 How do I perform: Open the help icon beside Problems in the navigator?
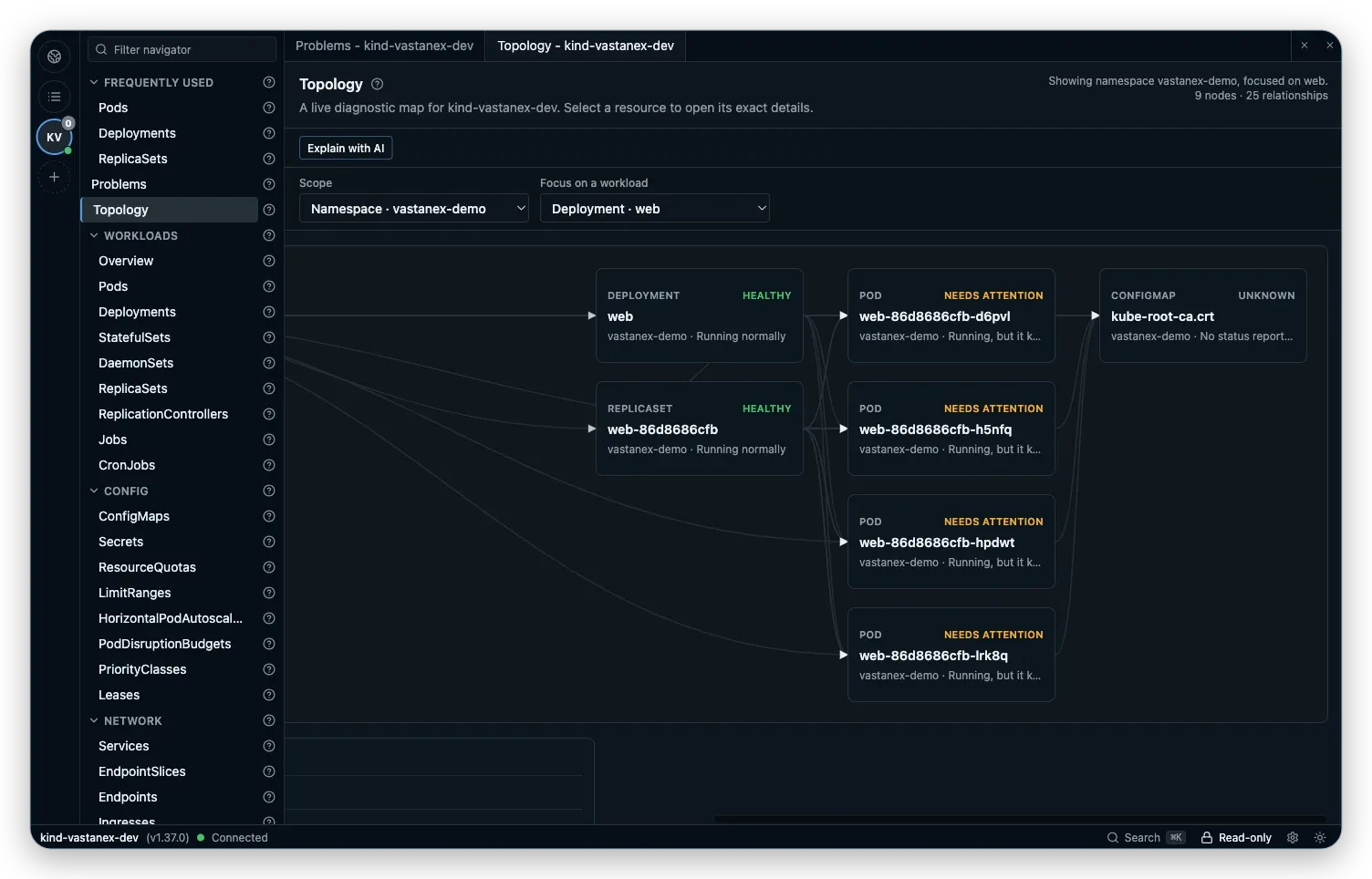click(269, 184)
